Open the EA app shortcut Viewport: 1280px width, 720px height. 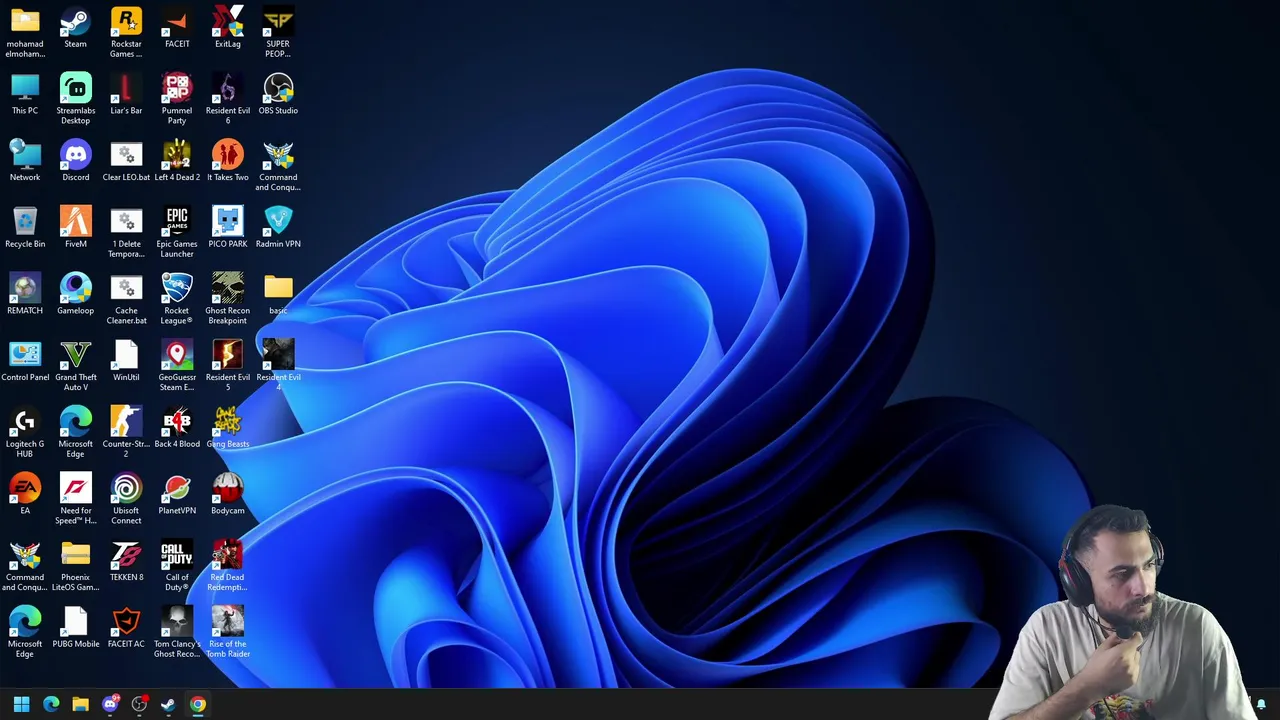(25, 494)
